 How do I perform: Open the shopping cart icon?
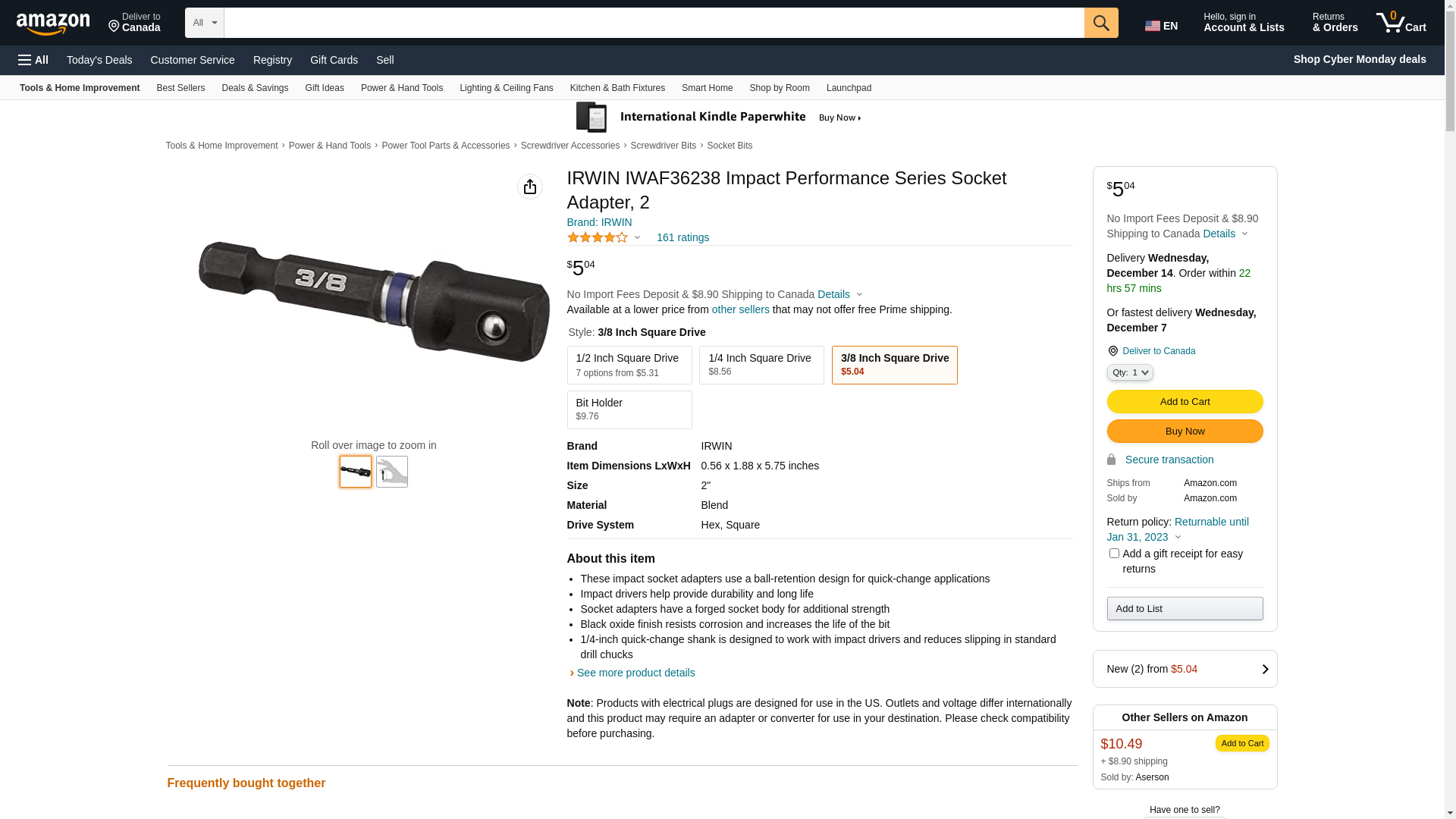click(x=1401, y=23)
